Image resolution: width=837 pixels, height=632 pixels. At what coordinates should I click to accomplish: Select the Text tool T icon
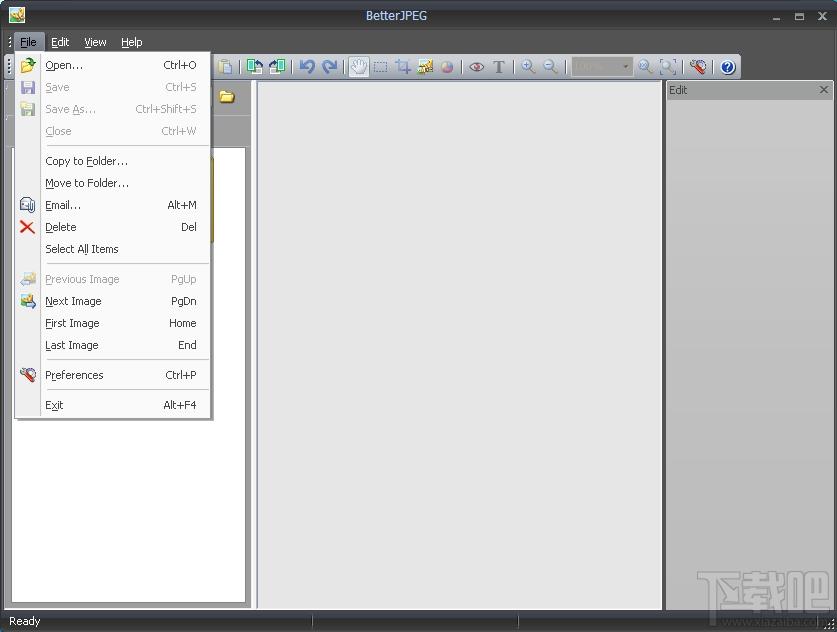pyautogui.click(x=499, y=67)
